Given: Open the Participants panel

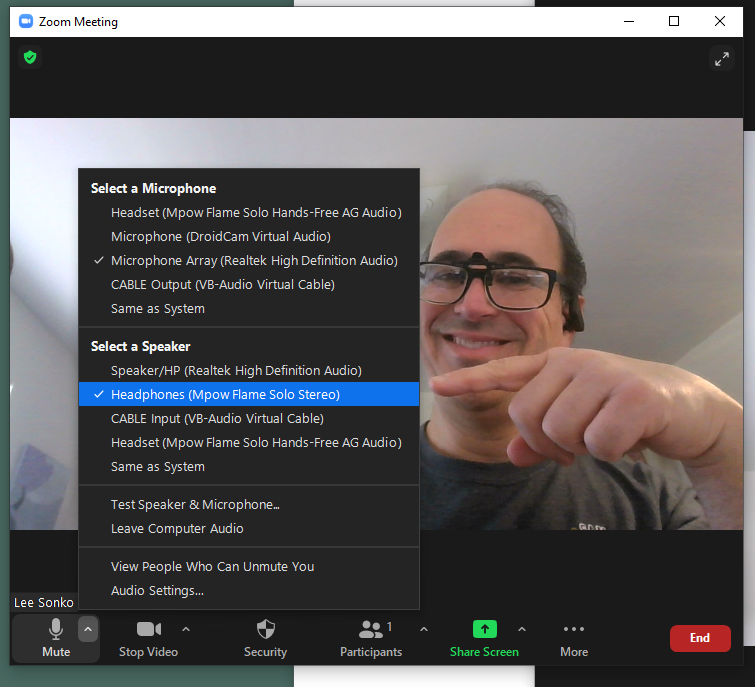Looking at the screenshot, I should click(x=371, y=638).
